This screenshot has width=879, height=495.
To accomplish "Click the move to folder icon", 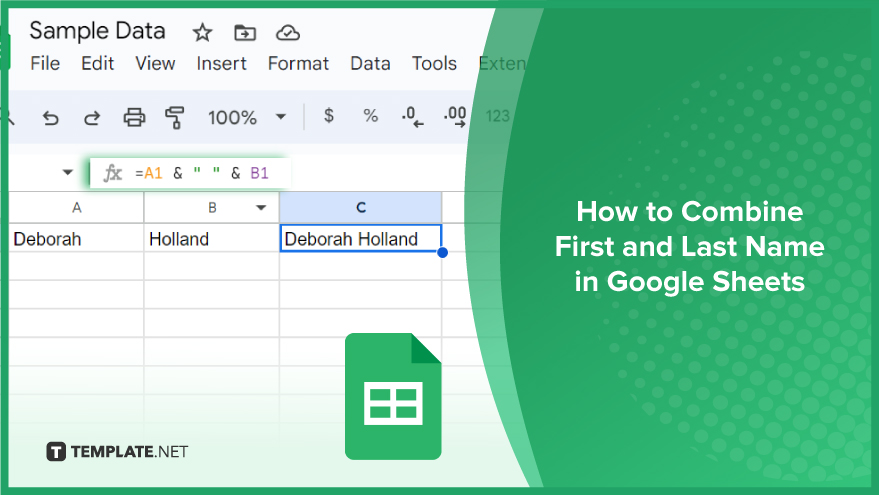I will tap(245, 33).
